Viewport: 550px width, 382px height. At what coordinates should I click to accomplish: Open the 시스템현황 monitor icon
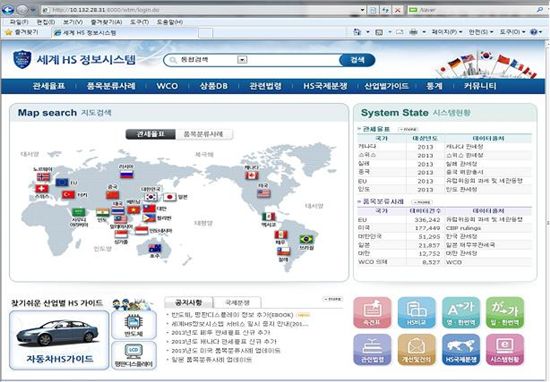pyautogui.click(x=505, y=349)
